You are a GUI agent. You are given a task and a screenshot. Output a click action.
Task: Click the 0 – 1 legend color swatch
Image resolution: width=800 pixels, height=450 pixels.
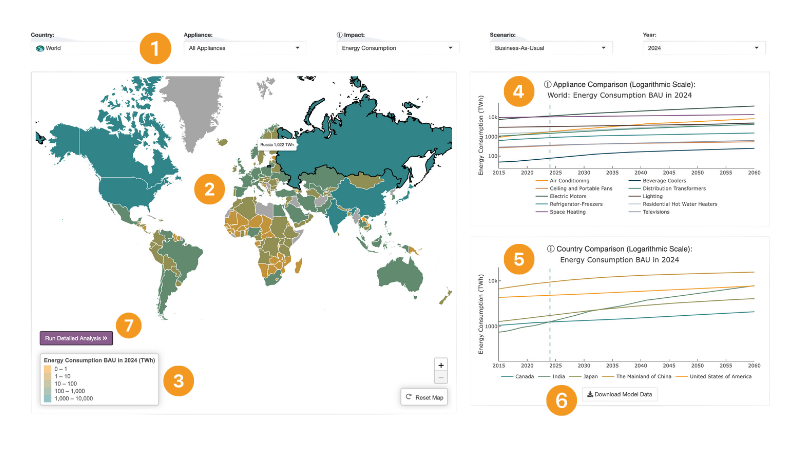tap(47, 369)
